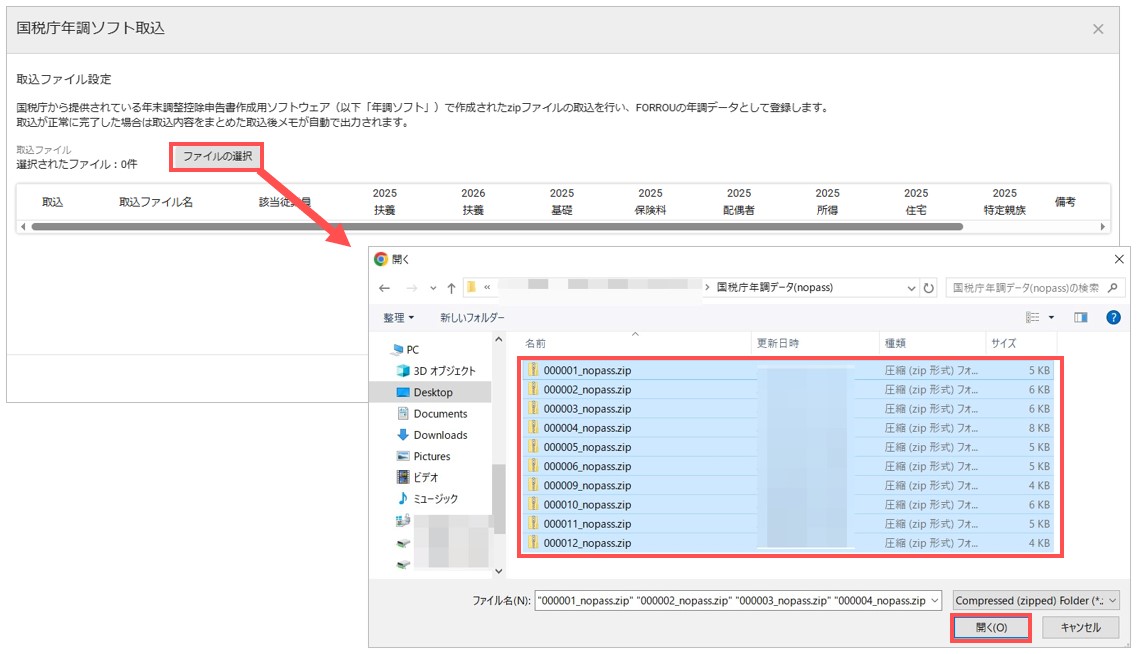
Task: Click the search magnifier icon
Action: pyautogui.click(x=1112, y=288)
